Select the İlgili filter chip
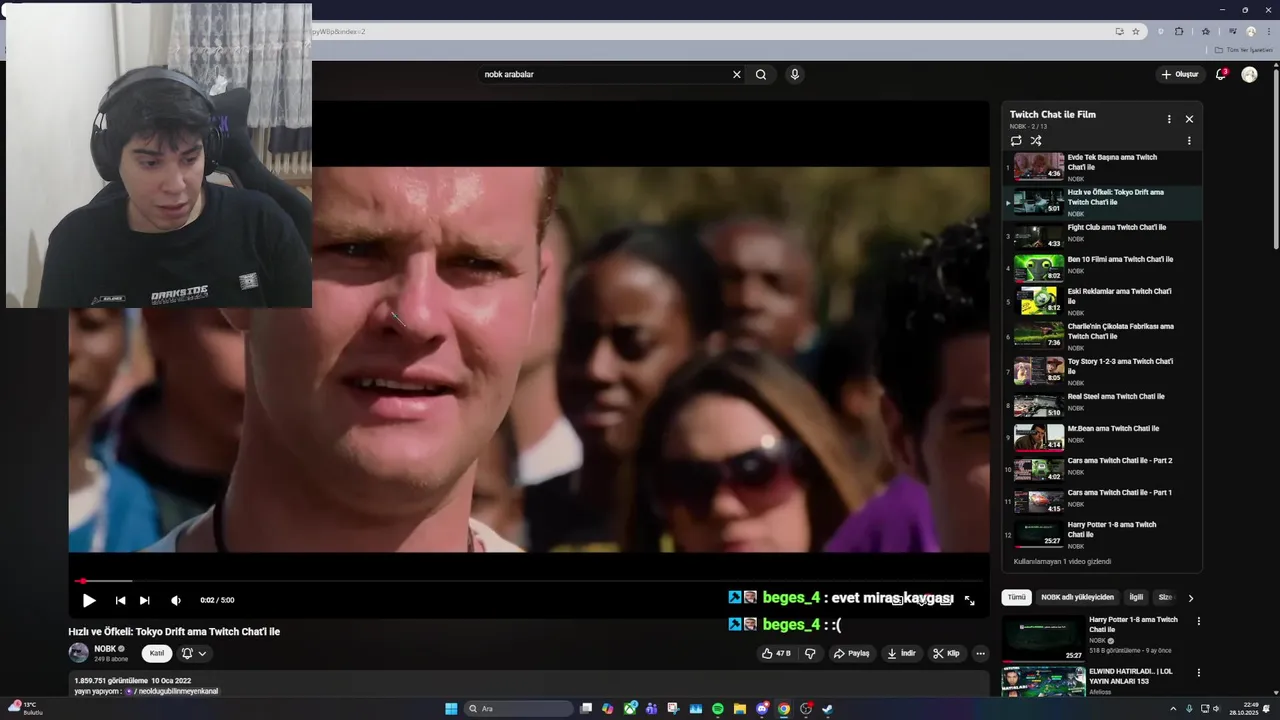The image size is (1280, 720). point(1136,597)
